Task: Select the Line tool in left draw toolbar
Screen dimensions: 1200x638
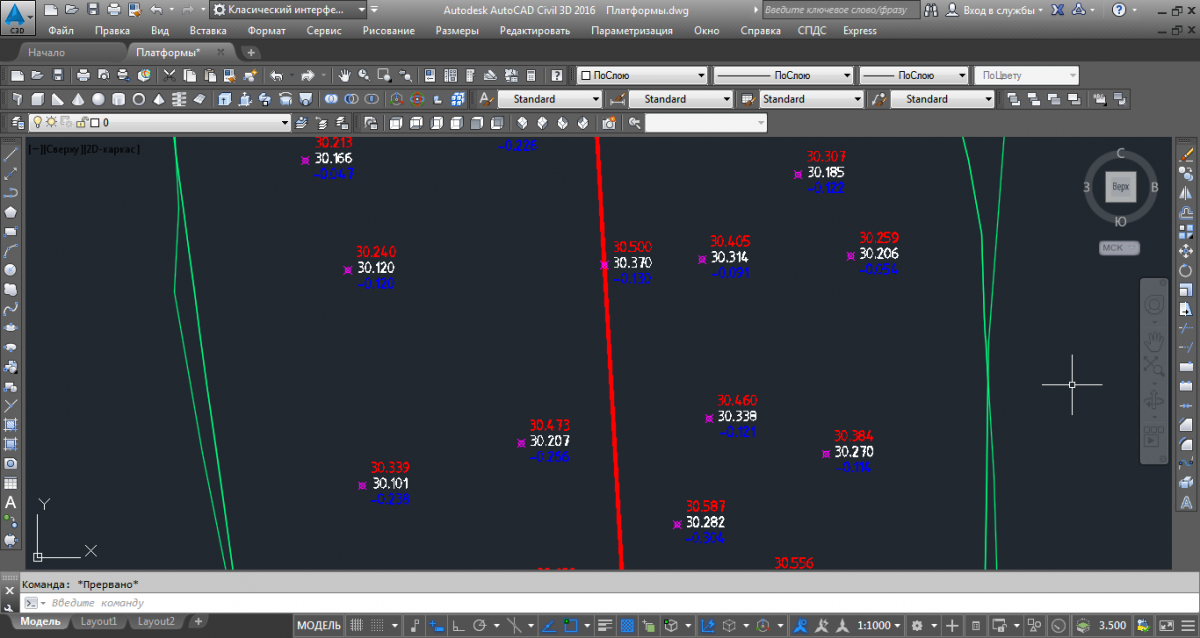Action: 11,154
